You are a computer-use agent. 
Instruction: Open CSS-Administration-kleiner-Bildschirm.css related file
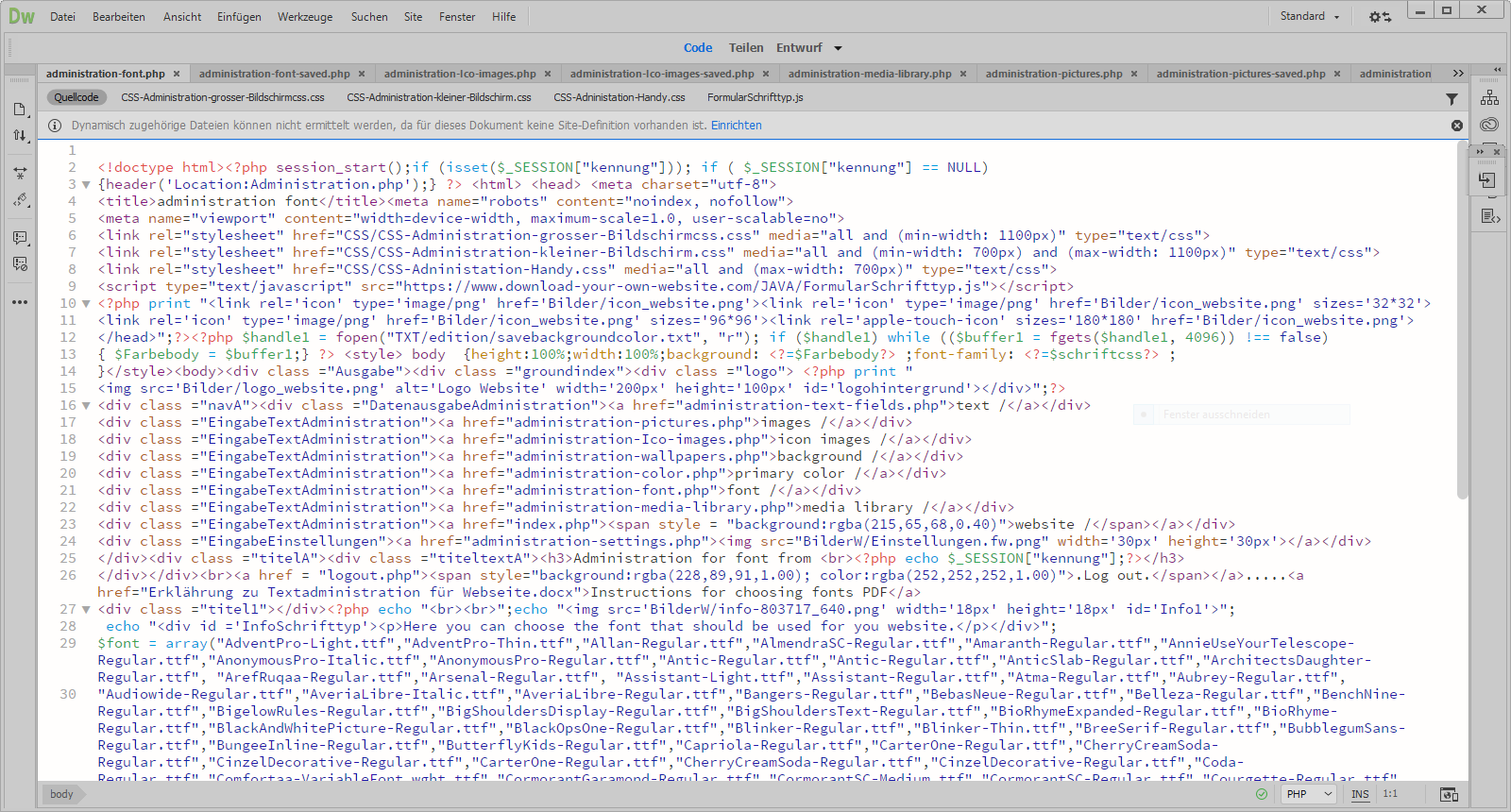[x=439, y=97]
